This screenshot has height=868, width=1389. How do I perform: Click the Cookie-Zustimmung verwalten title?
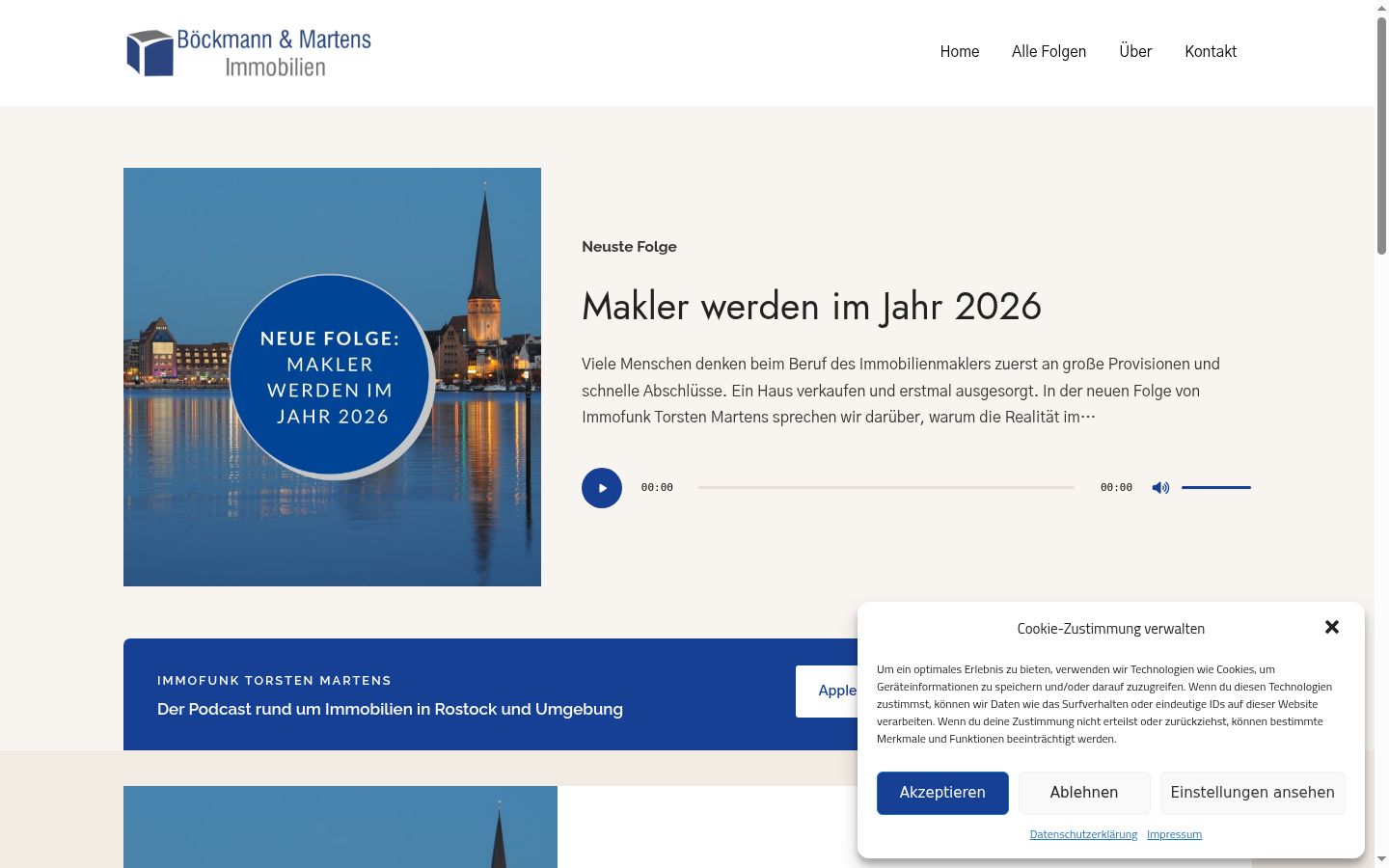point(1110,629)
